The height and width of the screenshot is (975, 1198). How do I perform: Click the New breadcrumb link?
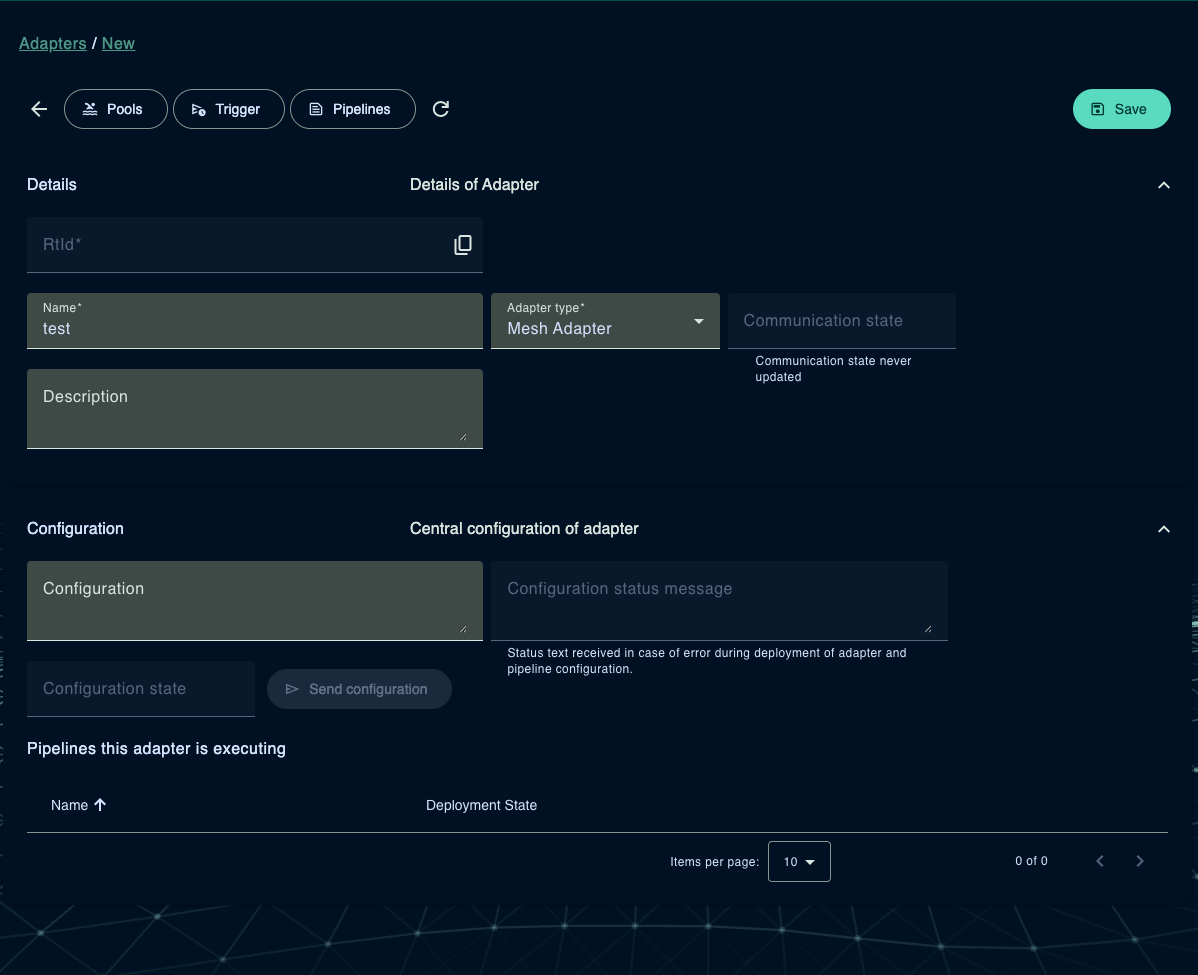click(118, 44)
